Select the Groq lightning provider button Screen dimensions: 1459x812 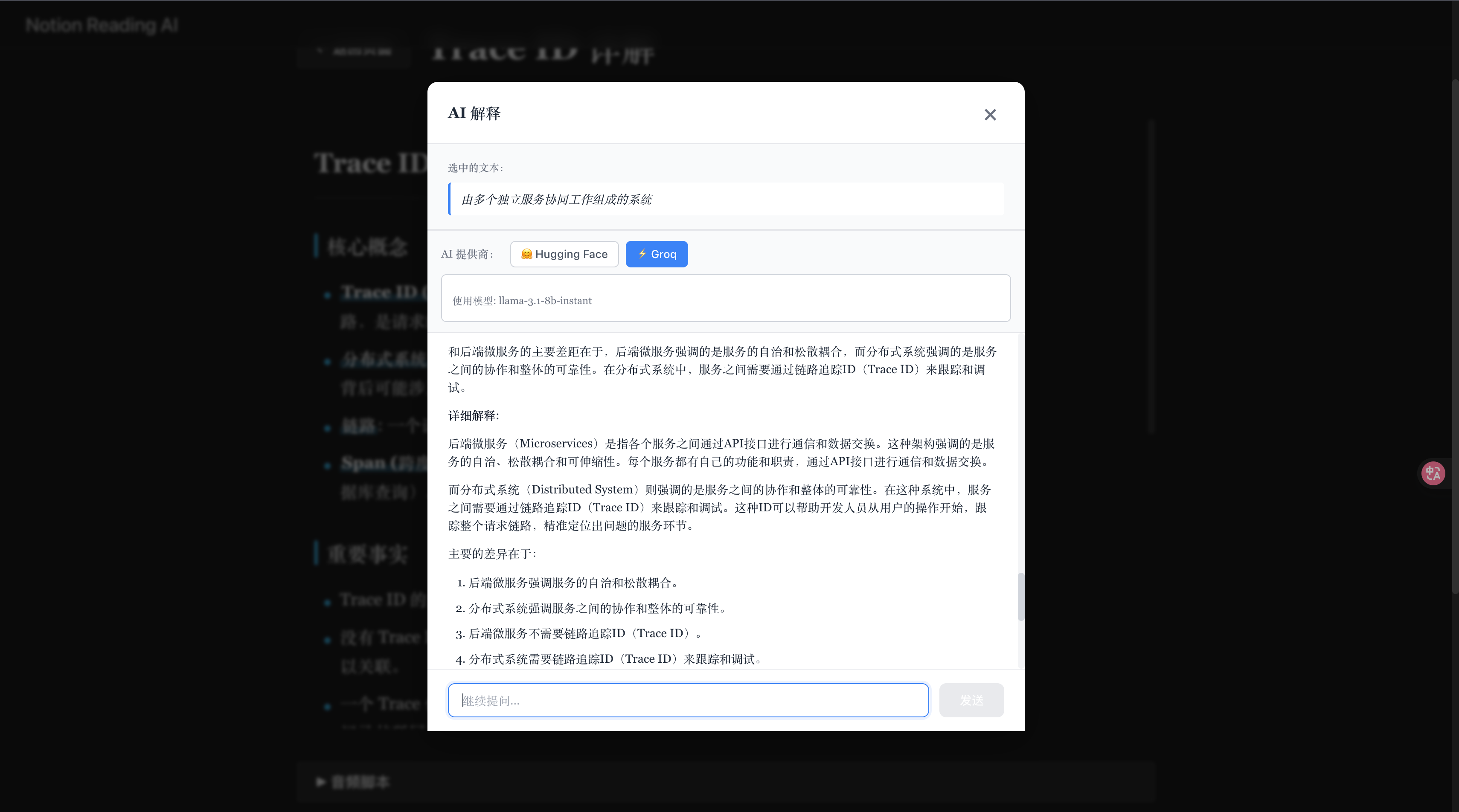tap(657, 254)
